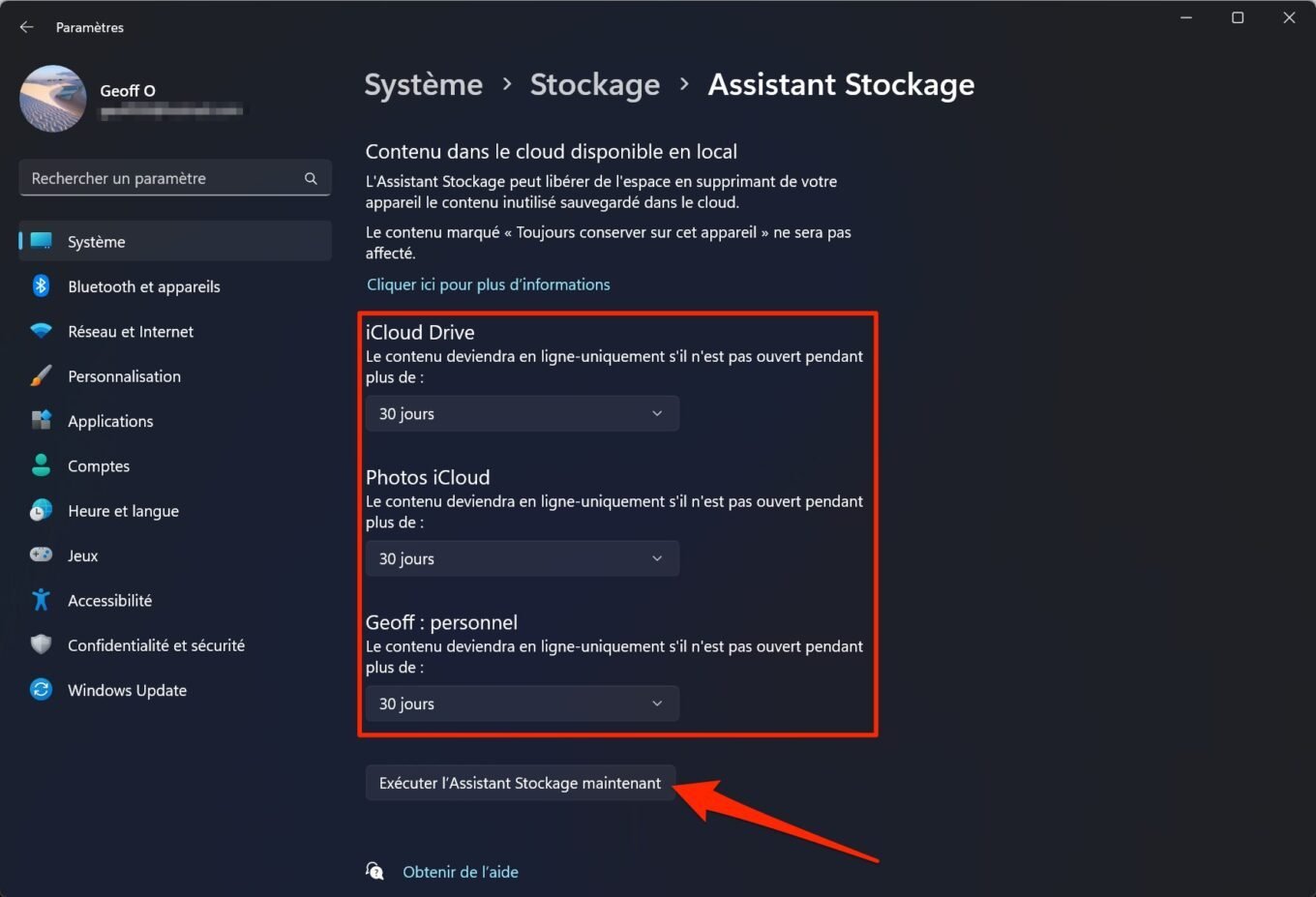Screen dimensions: 1316x897
Task: Click the Comptes person icon
Action: point(41,465)
